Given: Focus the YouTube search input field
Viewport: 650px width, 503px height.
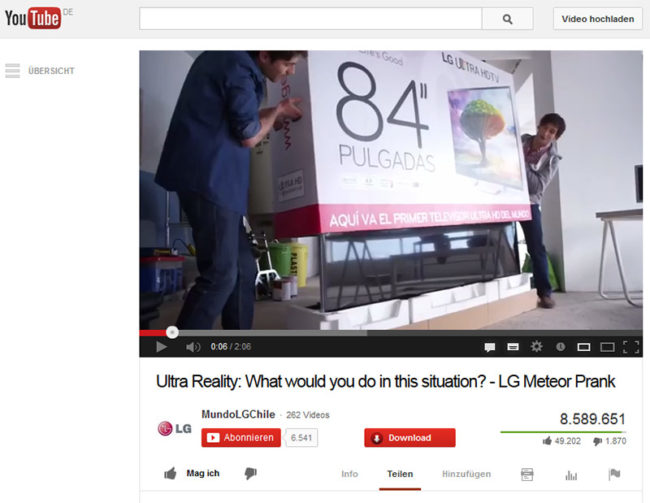Looking at the screenshot, I should click(x=310, y=19).
